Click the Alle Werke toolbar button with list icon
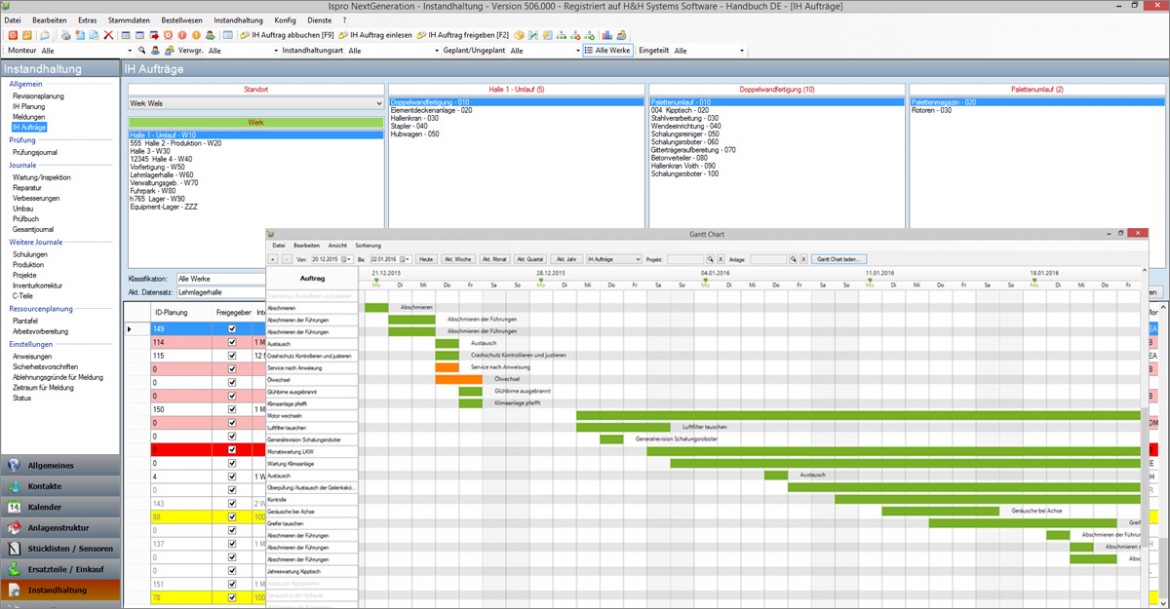Viewport: 1170px width, 609px height. click(x=608, y=50)
